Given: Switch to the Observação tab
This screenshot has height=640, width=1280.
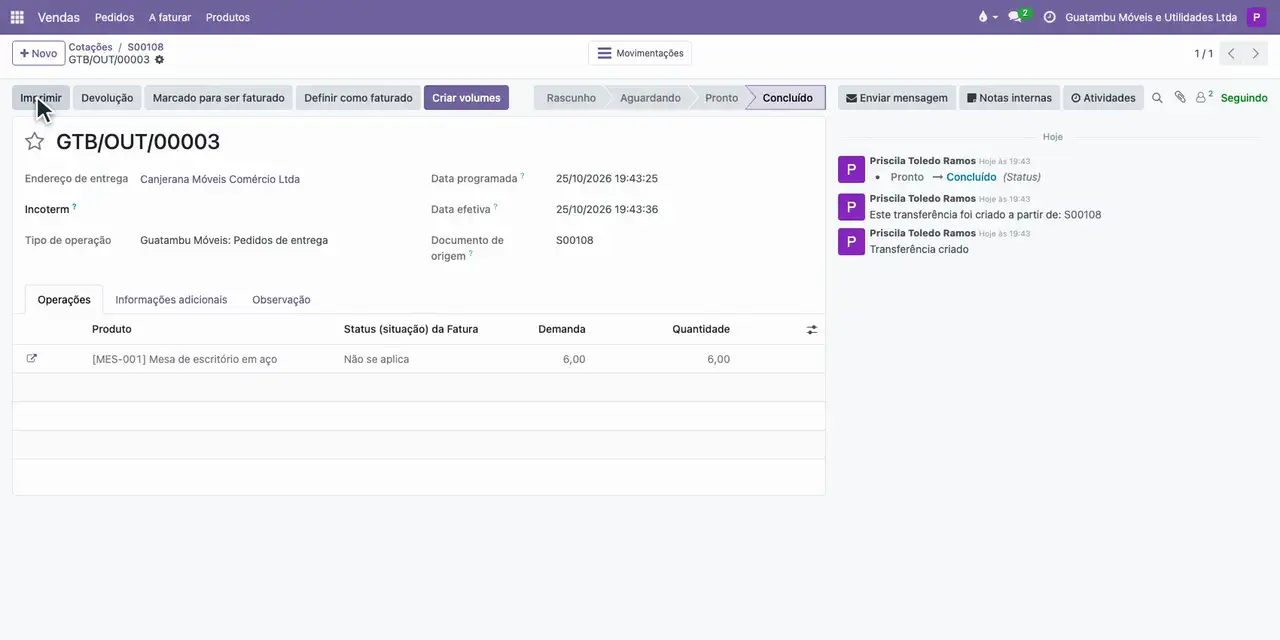Looking at the screenshot, I should pyautogui.click(x=281, y=299).
